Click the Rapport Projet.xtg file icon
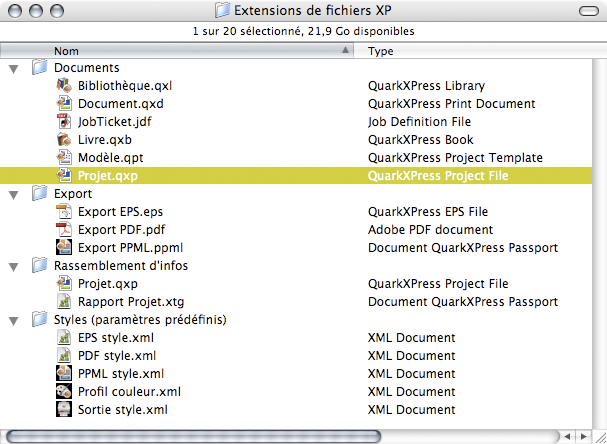Viewport: 607px width, 444px height. (64, 302)
